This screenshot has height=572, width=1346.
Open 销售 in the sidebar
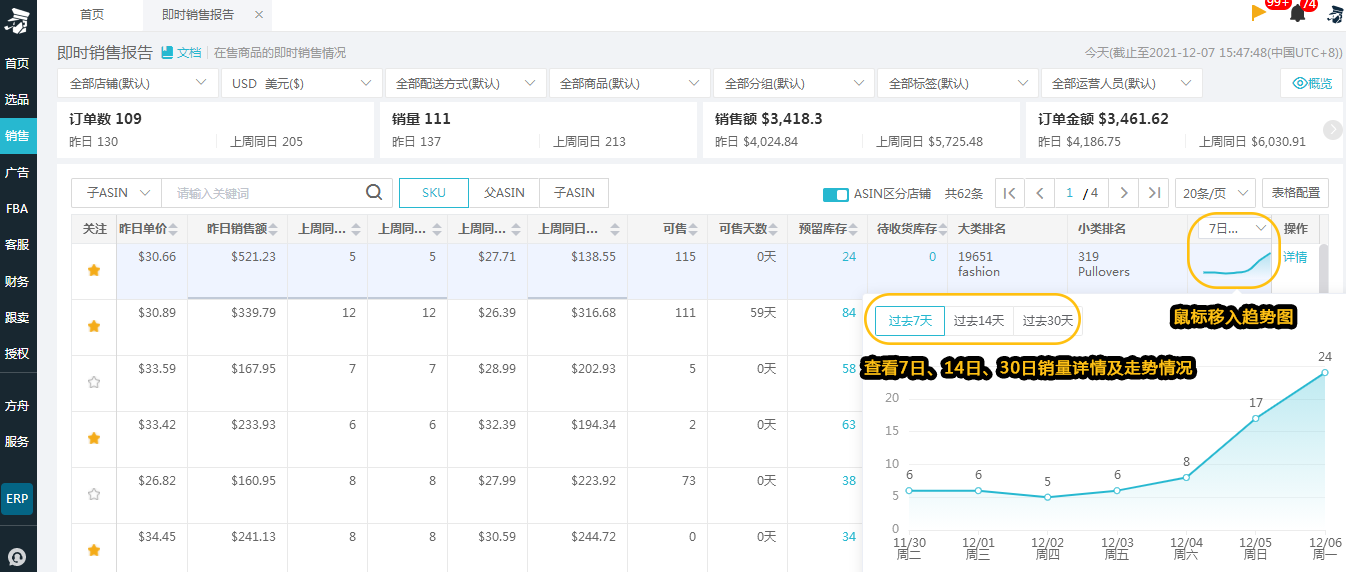tap(17, 135)
